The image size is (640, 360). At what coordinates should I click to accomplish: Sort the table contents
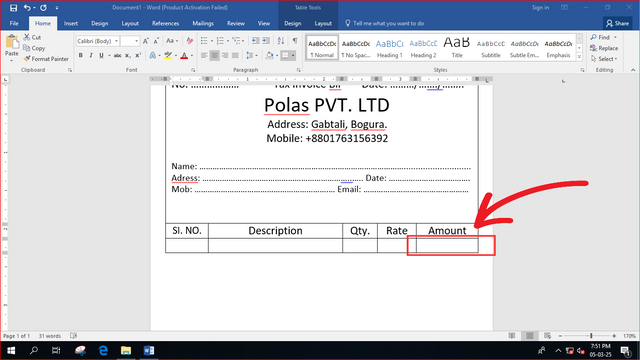[280, 41]
